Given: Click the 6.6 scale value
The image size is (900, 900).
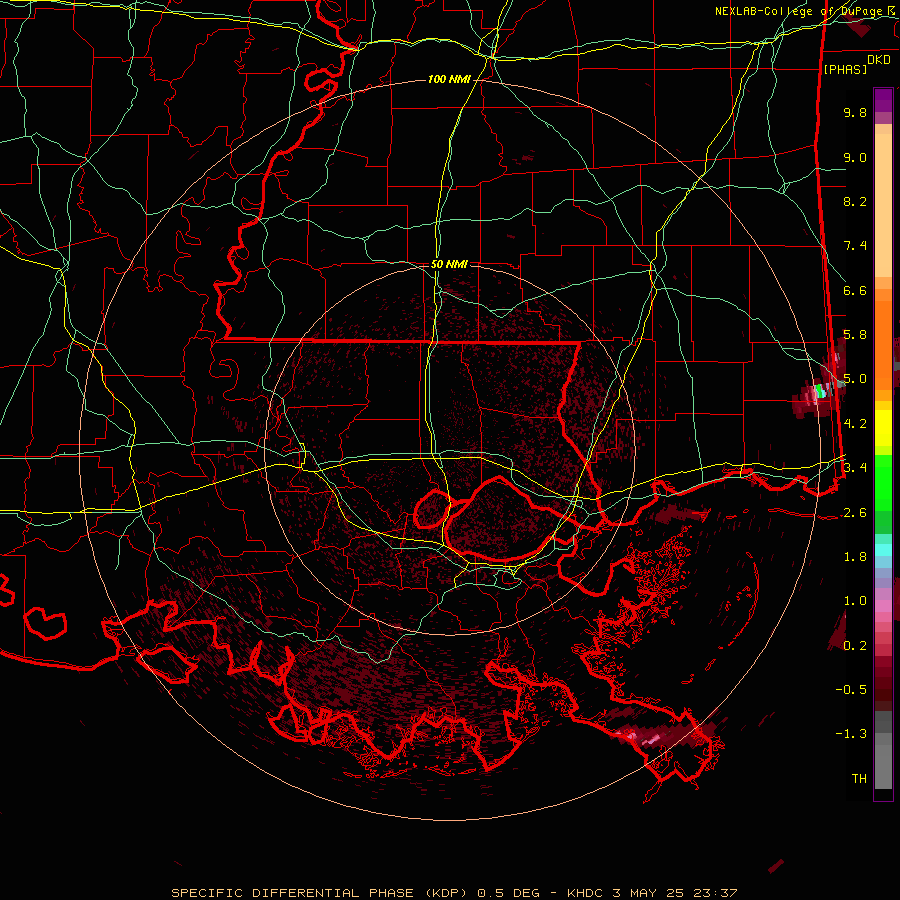Looking at the screenshot, I should click(x=855, y=290).
